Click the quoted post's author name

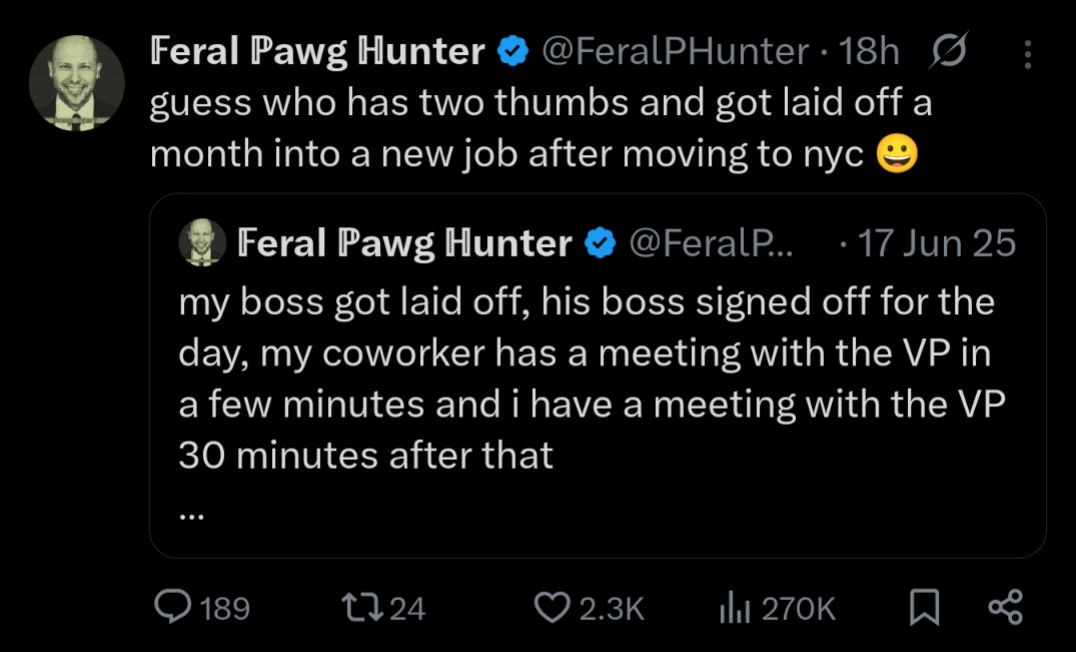(405, 243)
